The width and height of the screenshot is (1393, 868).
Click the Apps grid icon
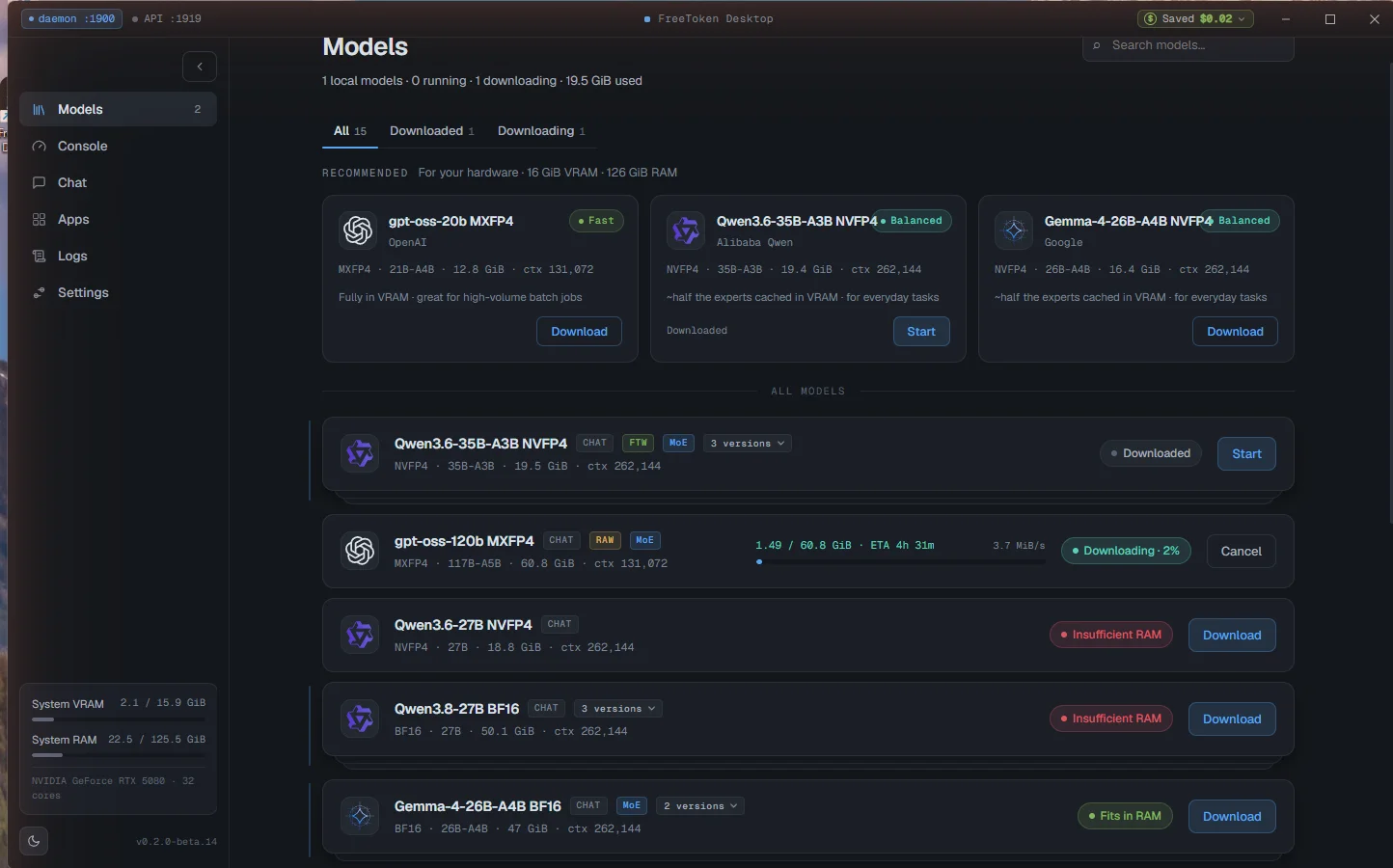39,220
